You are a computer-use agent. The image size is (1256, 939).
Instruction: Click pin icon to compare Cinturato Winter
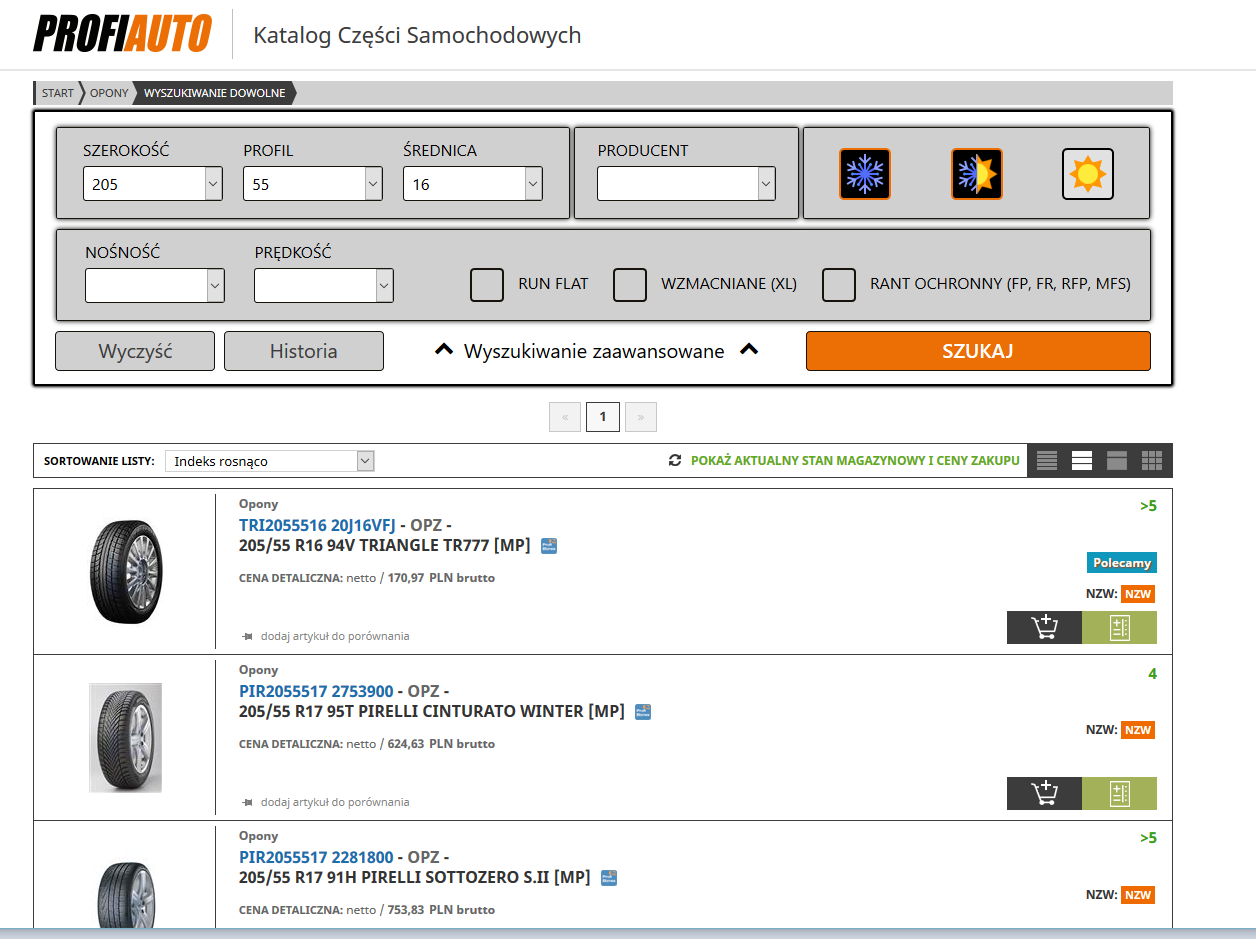(247, 802)
